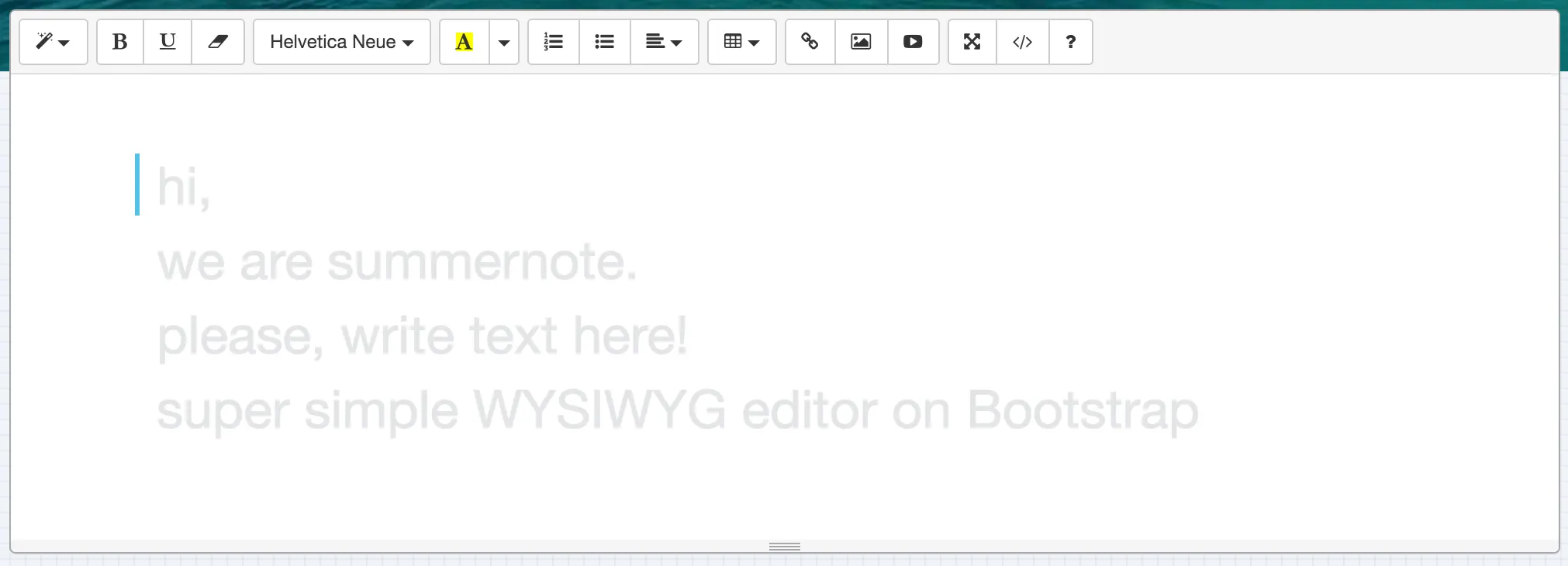Viewport: 1568px width, 566px height.
Task: Open the color palette dropdown arrow
Action: tap(504, 42)
